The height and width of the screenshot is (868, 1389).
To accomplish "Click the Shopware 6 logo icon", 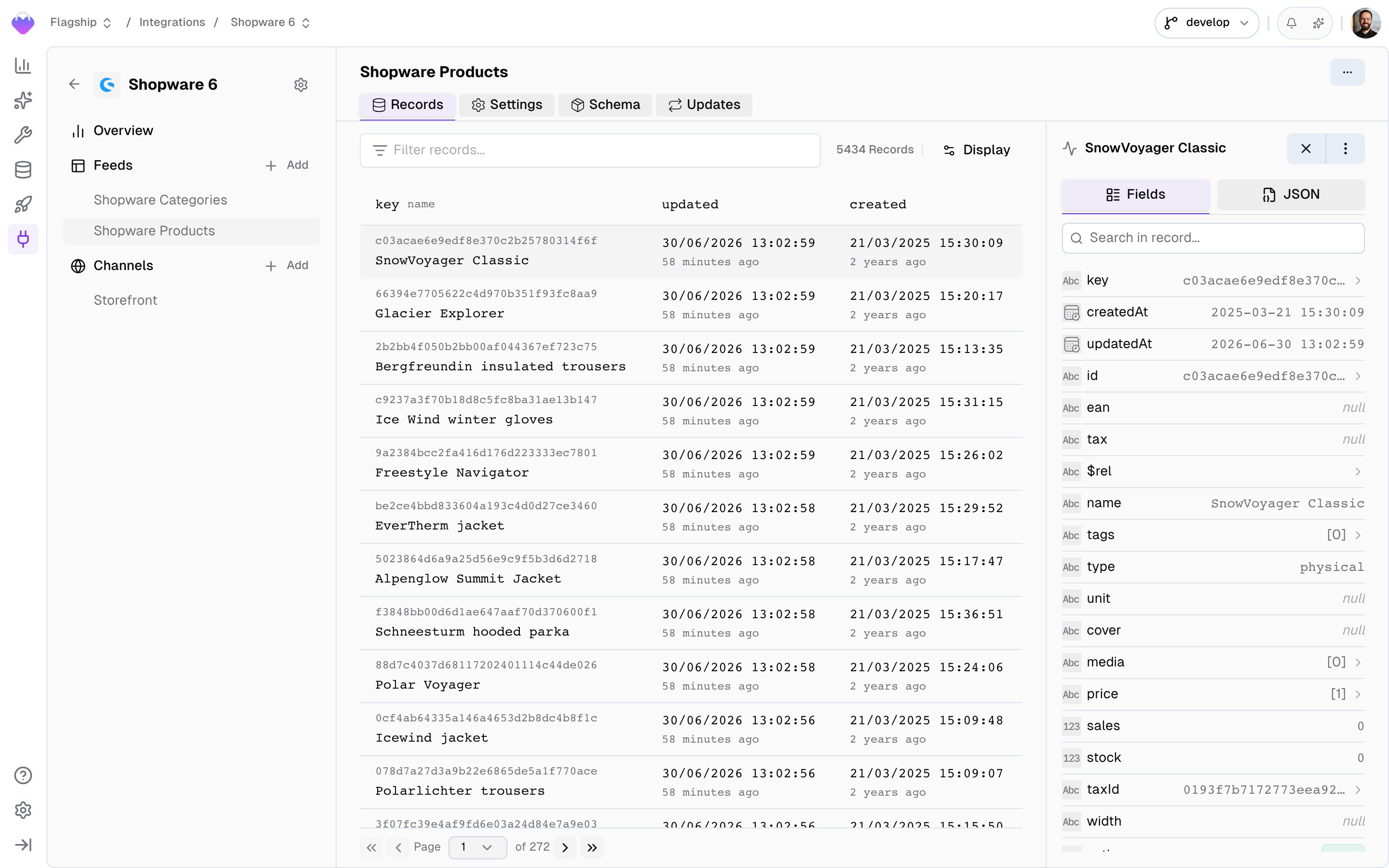I will (x=108, y=85).
